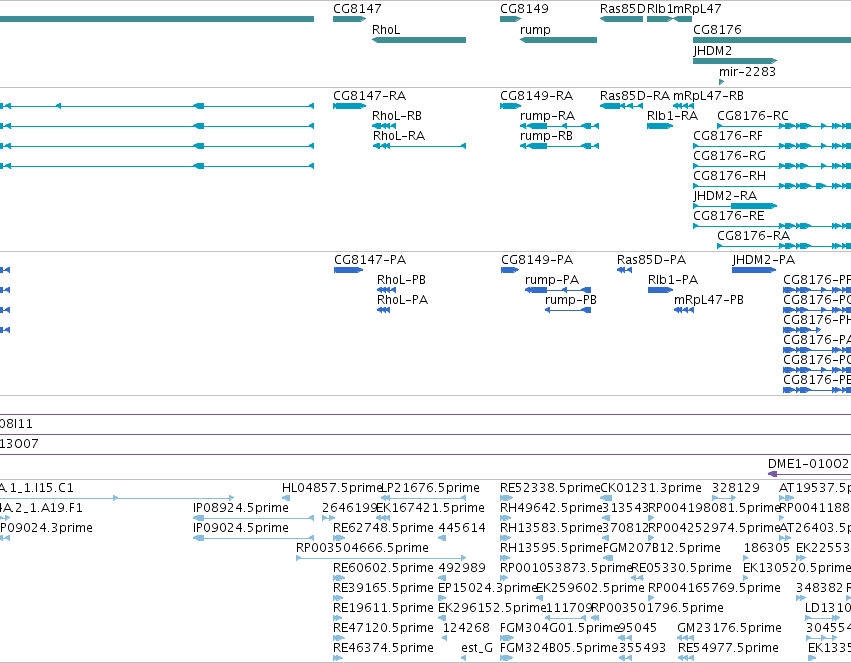Select the mRpL47-RB transcript label

coord(708,96)
